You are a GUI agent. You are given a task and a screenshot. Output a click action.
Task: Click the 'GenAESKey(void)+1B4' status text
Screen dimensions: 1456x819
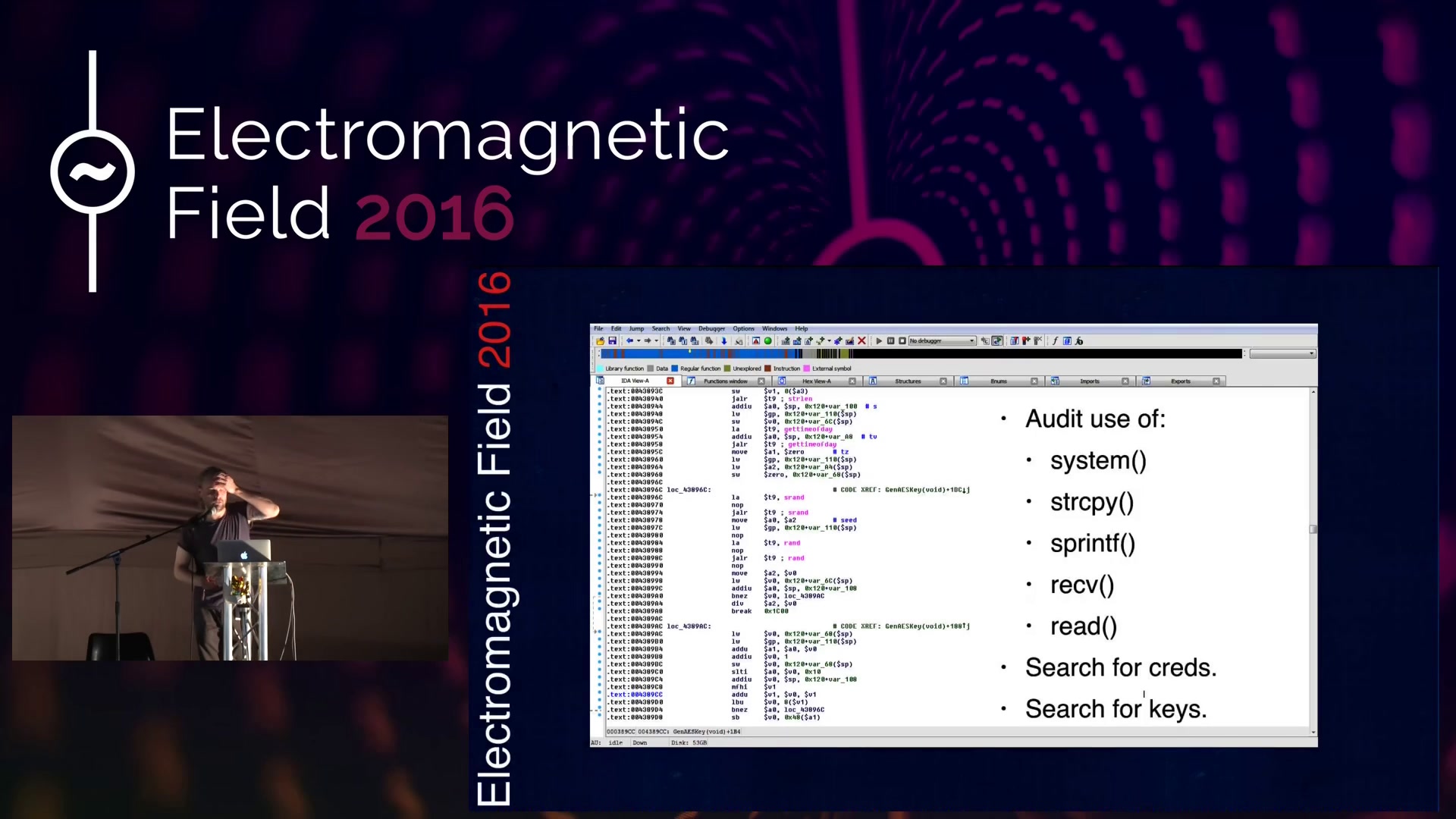(x=707, y=732)
